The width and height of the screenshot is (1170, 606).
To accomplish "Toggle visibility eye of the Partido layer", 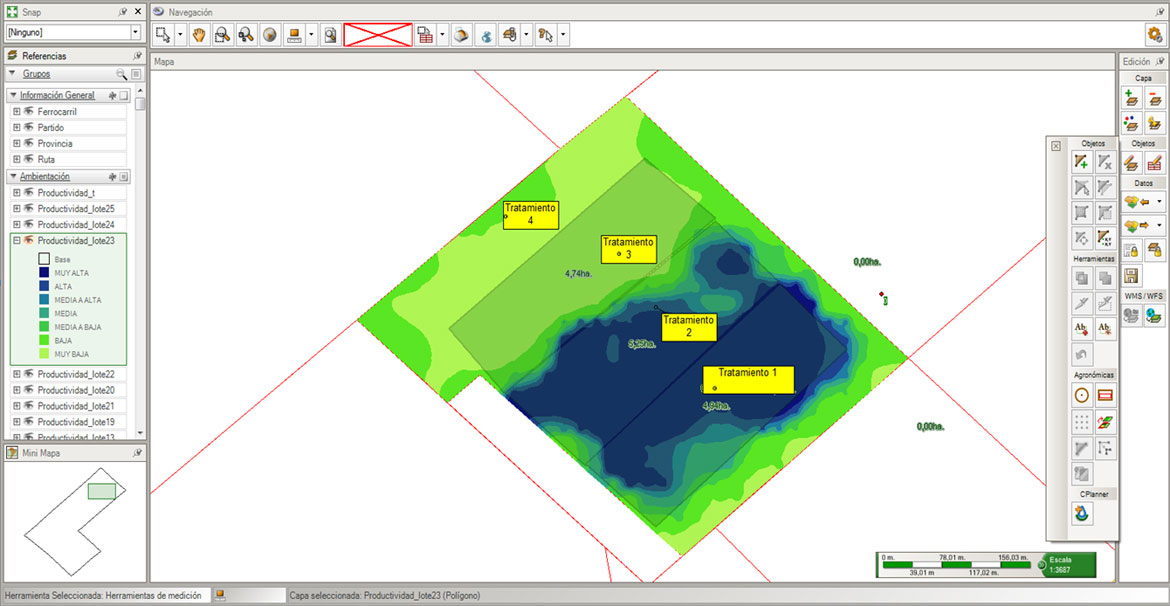I will tap(29, 127).
